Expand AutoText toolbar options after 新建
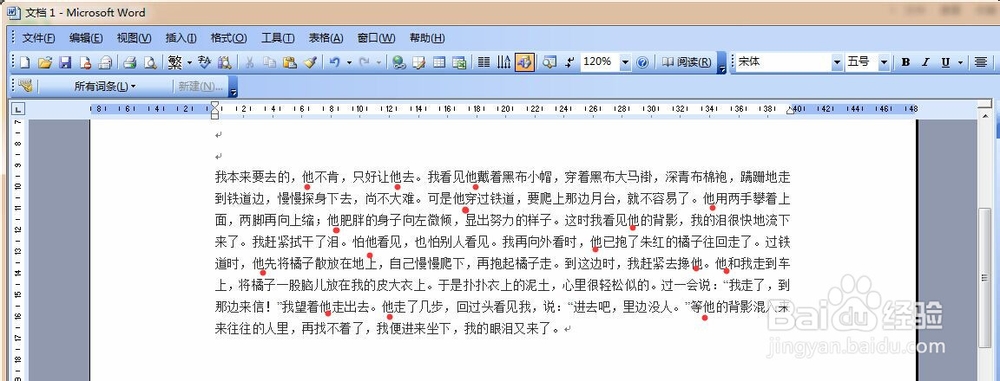1000x381 pixels. [233, 86]
